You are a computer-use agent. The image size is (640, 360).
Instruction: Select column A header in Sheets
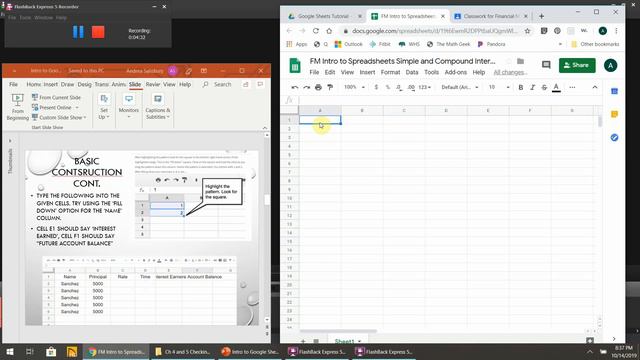320,110
